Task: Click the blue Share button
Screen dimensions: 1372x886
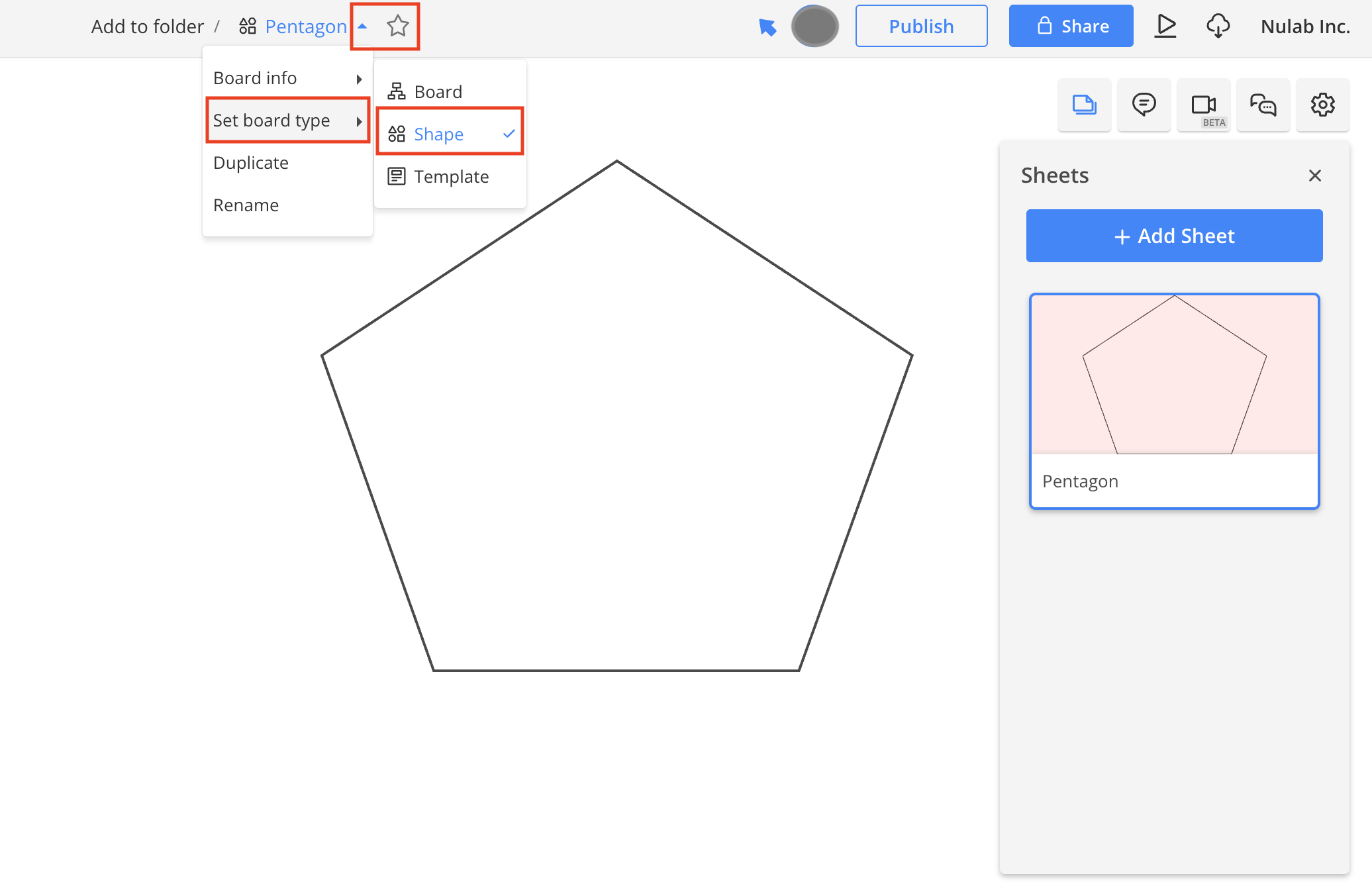Action: tap(1071, 26)
